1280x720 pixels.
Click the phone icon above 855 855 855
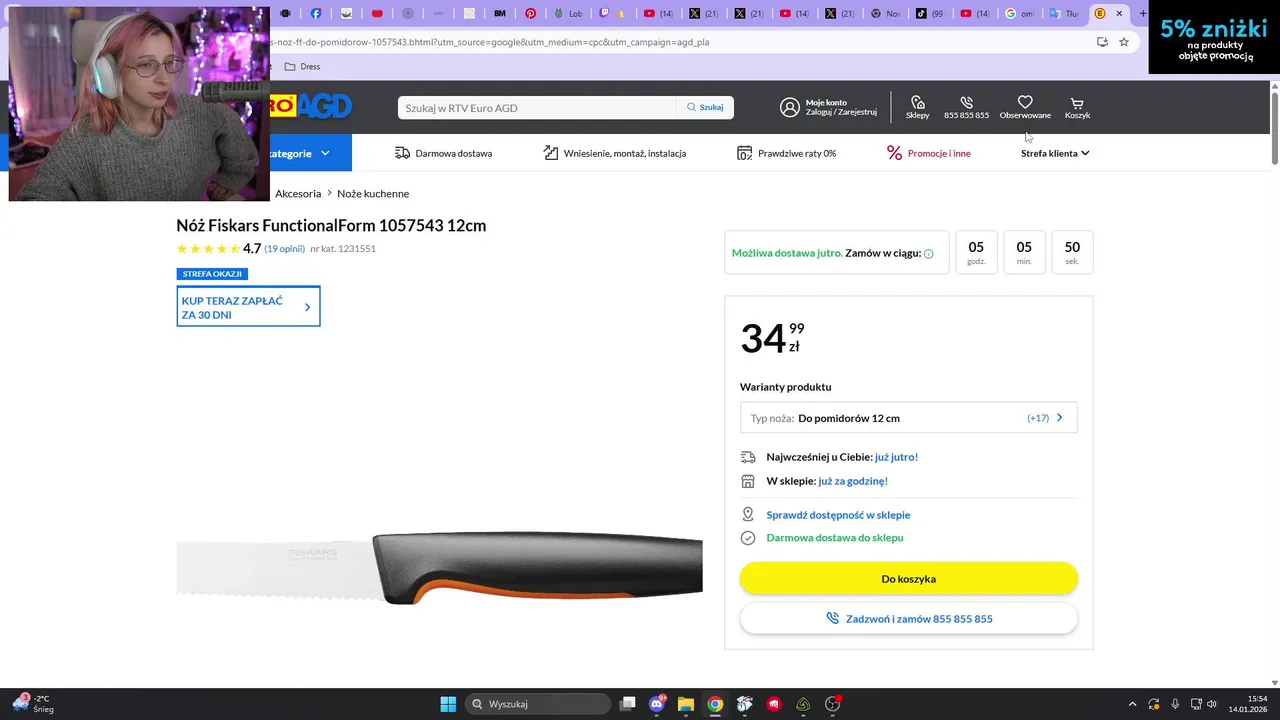966,102
